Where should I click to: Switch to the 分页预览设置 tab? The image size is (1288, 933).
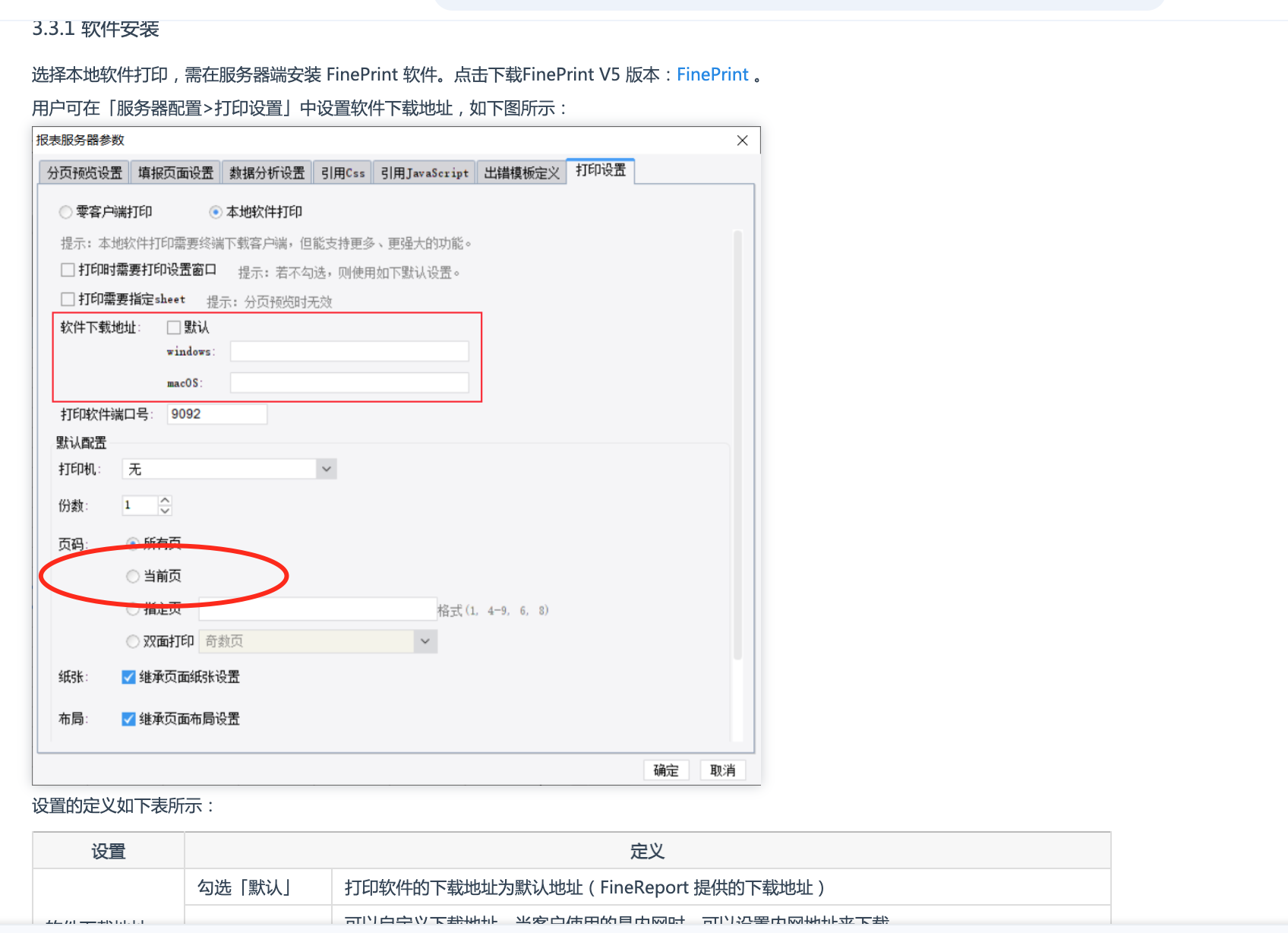coord(84,172)
